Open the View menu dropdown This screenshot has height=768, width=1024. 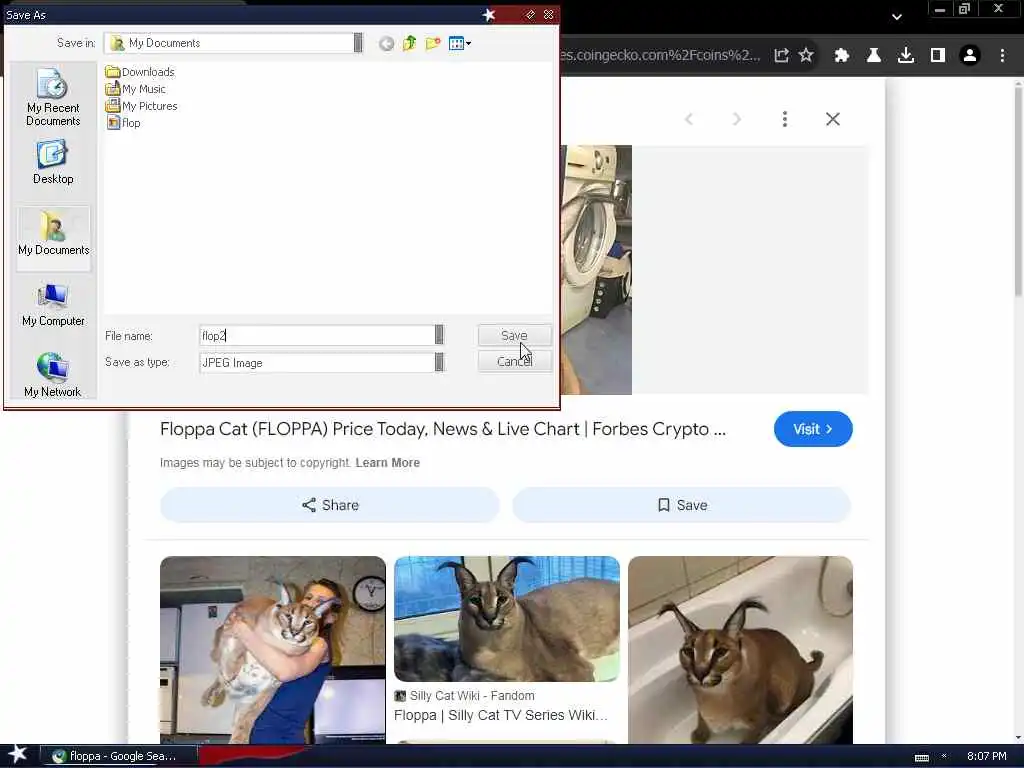(460, 44)
